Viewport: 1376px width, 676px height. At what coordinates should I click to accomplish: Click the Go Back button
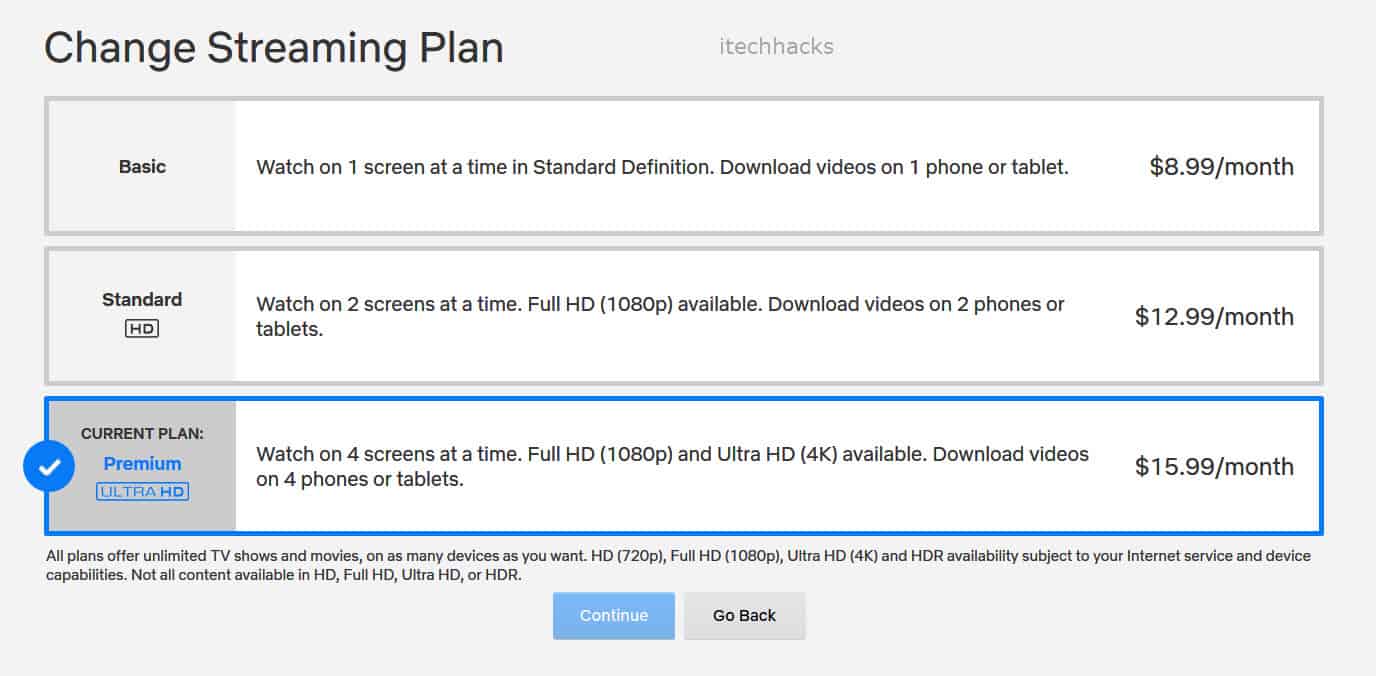click(744, 616)
